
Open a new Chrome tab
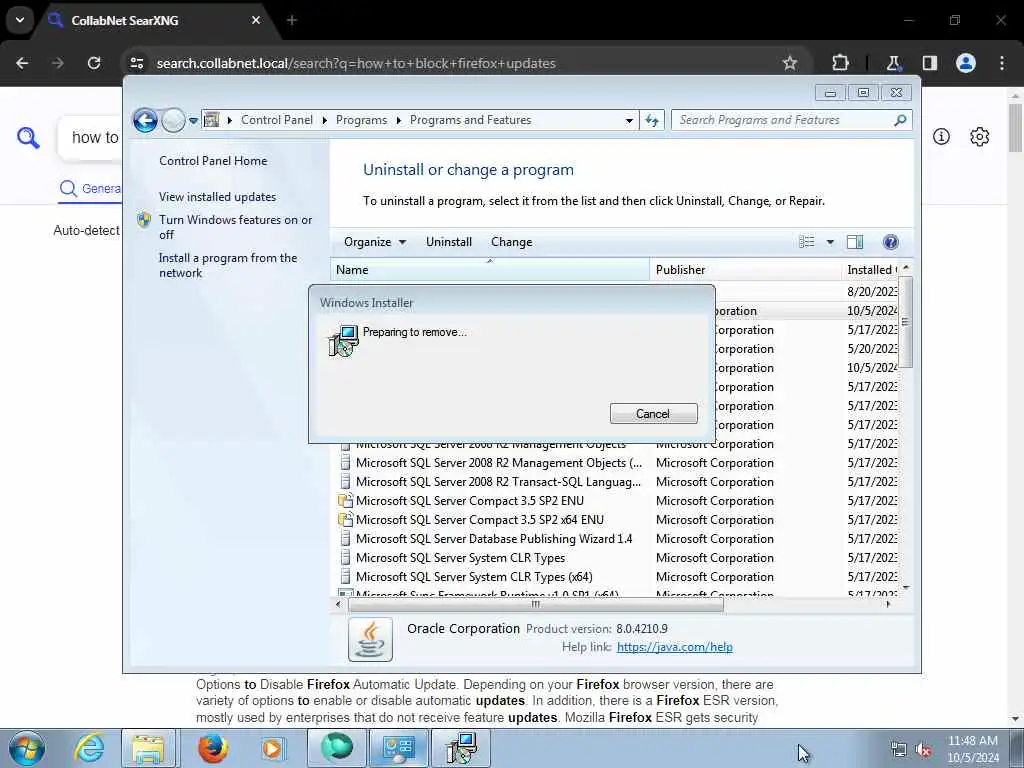coord(292,20)
